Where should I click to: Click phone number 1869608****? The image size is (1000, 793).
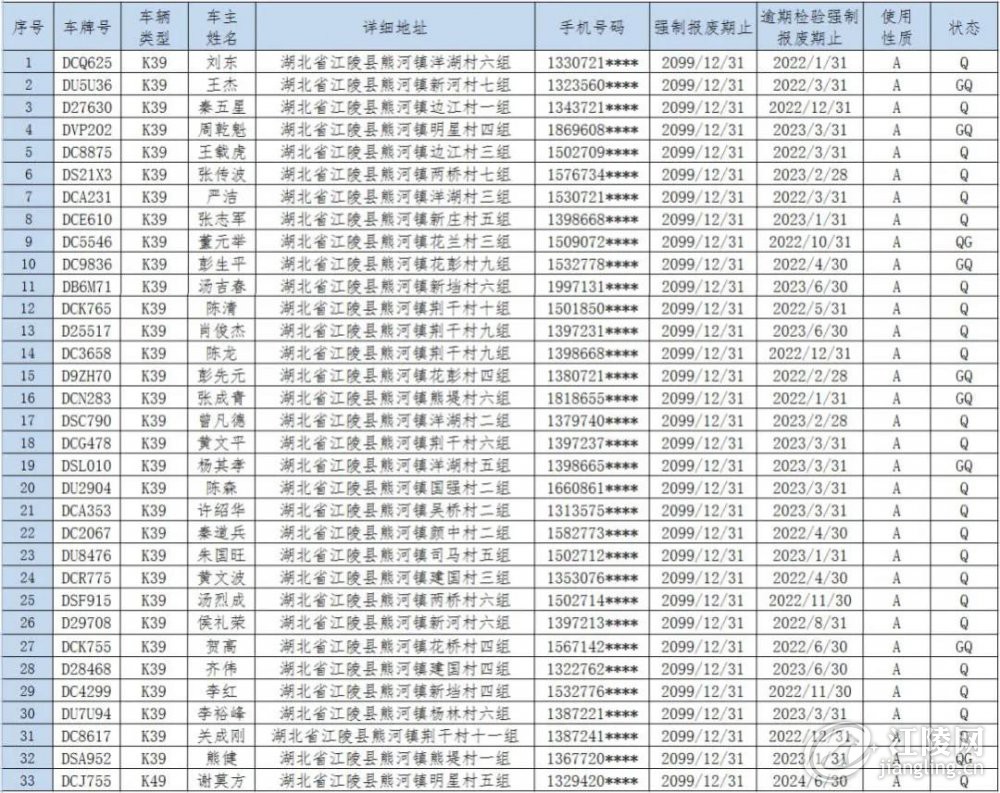[x=592, y=130]
